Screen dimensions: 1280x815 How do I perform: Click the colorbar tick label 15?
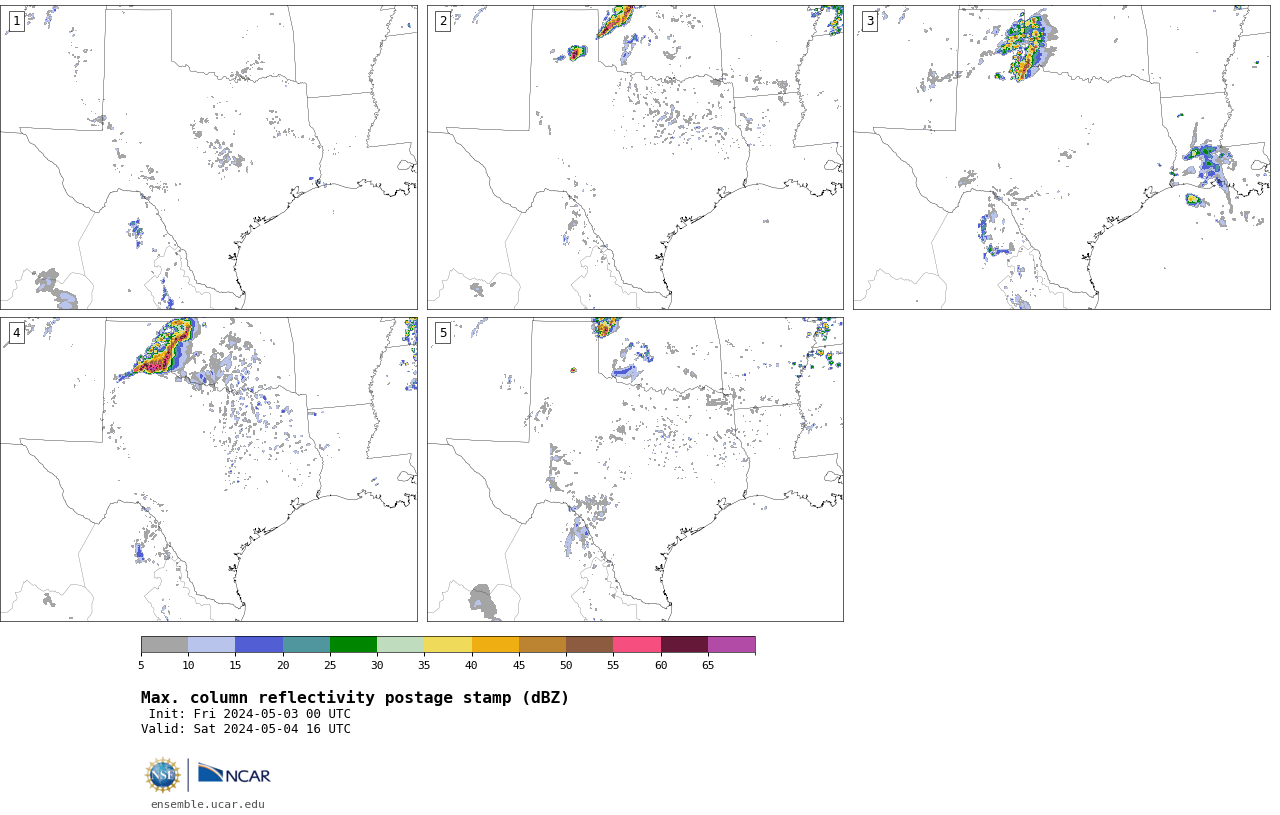click(x=235, y=666)
